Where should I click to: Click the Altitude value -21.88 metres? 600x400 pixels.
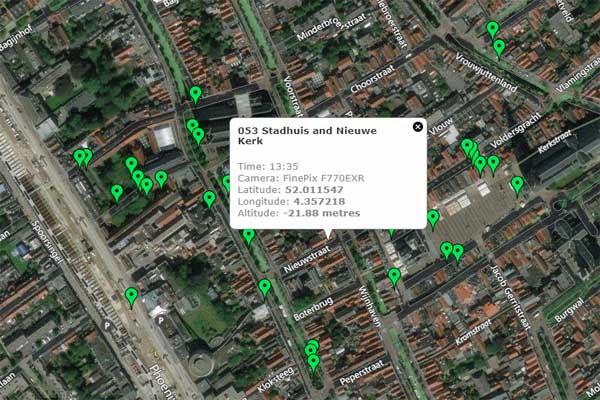point(322,213)
